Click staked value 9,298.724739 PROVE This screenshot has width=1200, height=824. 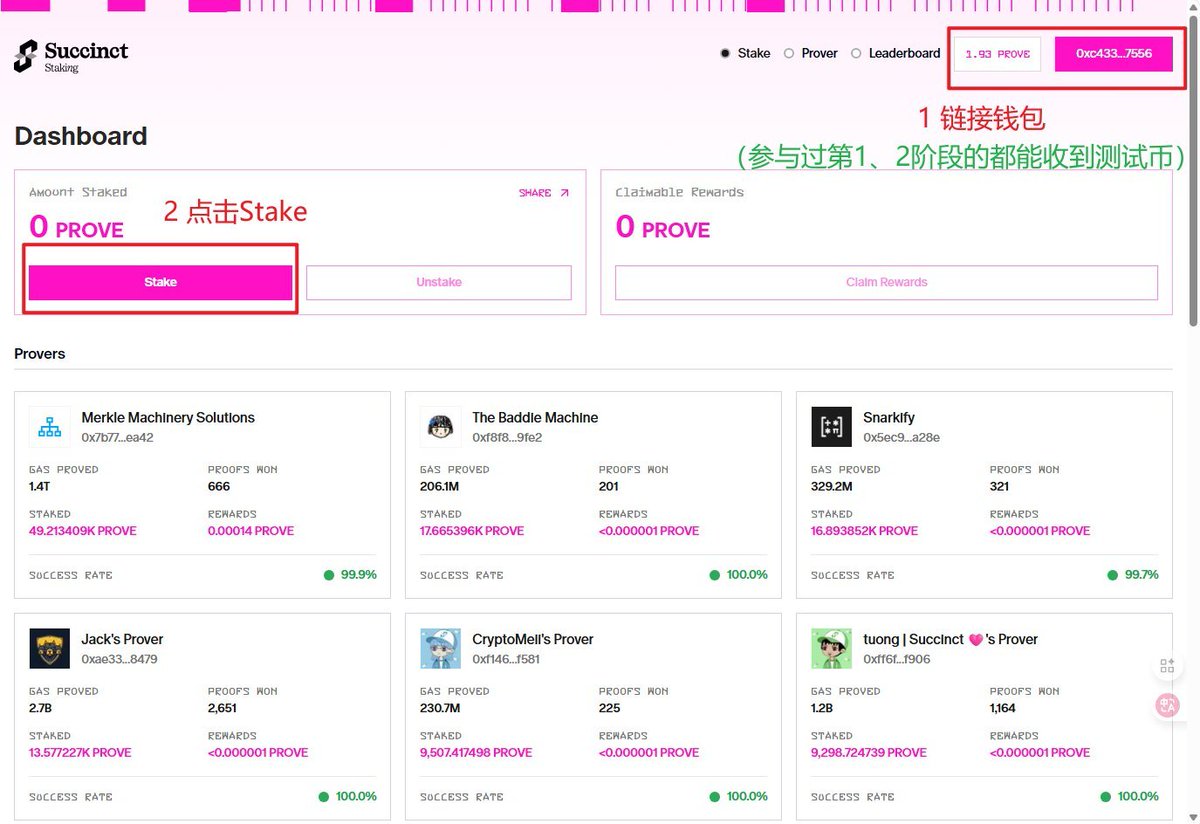point(869,753)
